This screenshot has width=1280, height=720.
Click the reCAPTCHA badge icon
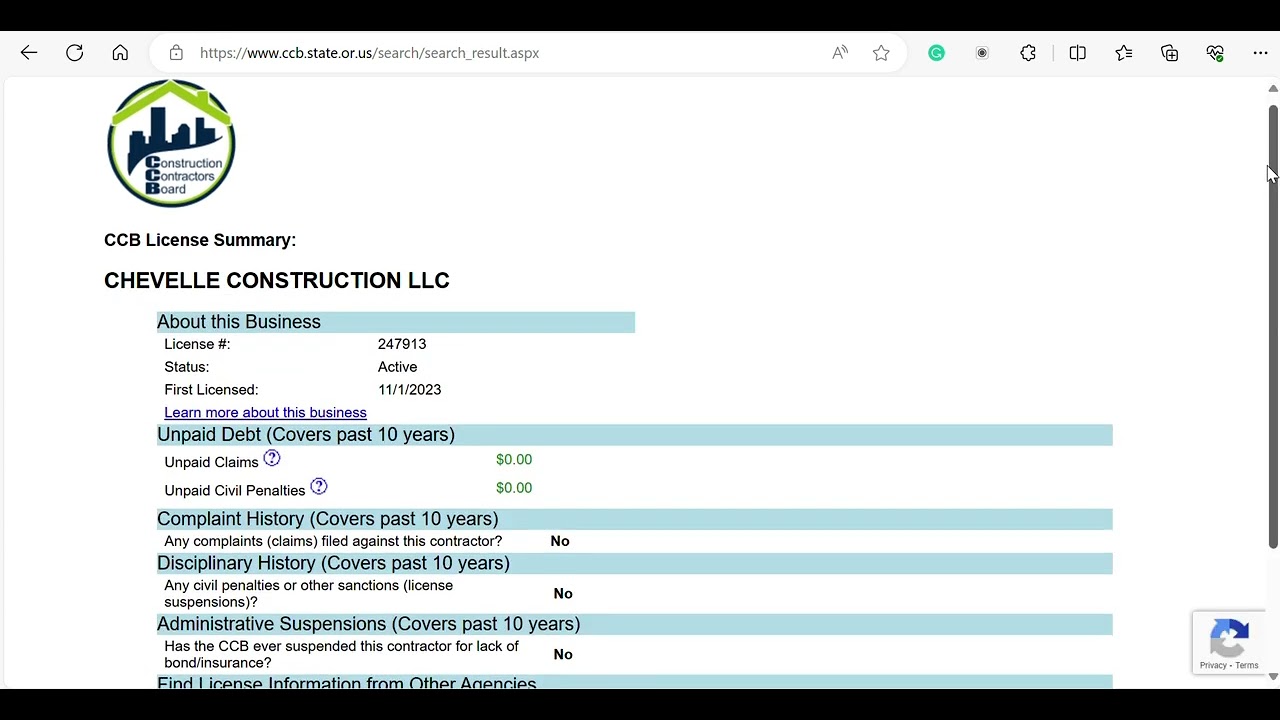1229,638
